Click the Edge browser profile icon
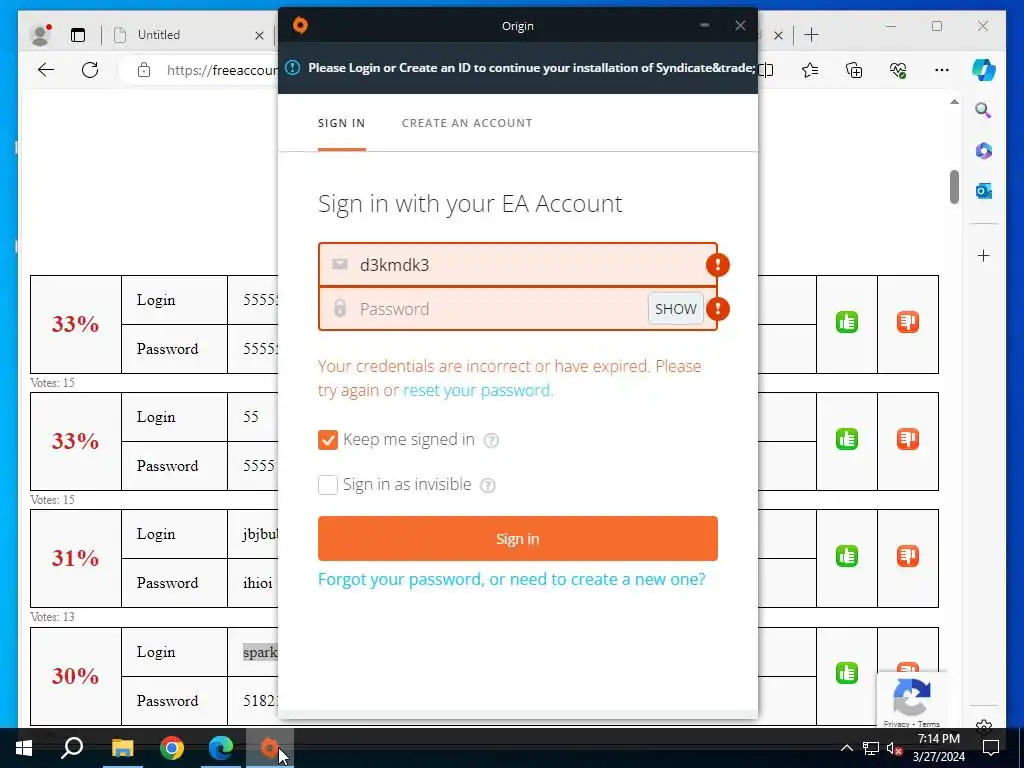 point(40,35)
